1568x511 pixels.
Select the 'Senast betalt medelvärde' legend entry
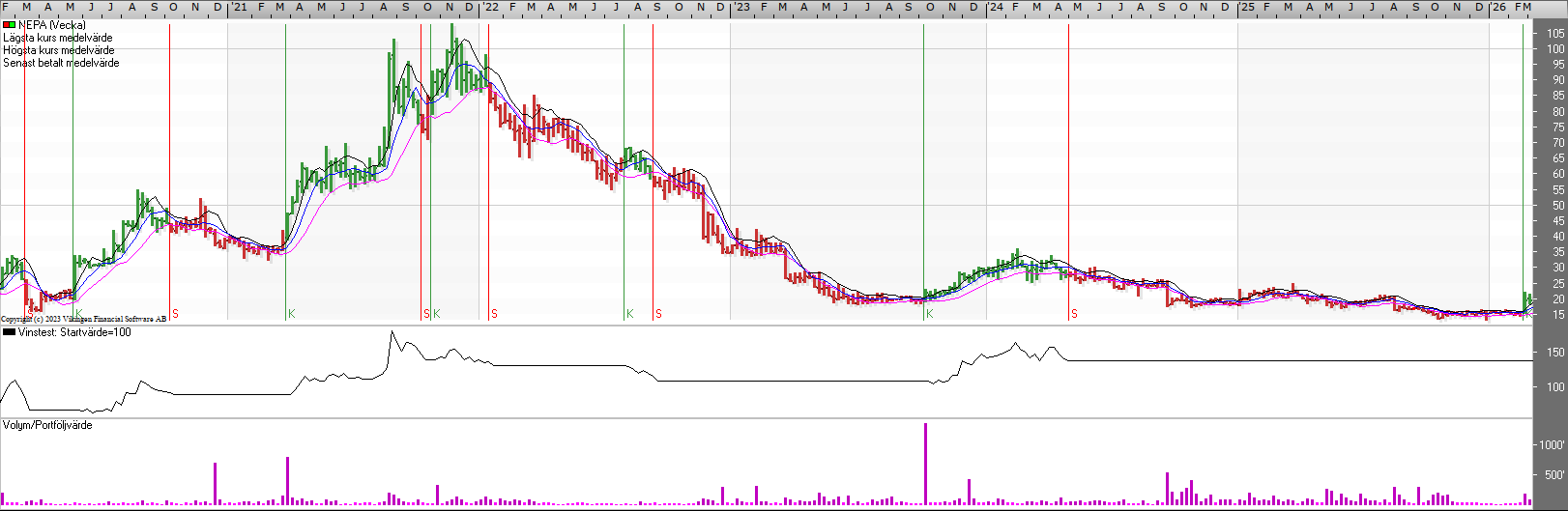61,63
